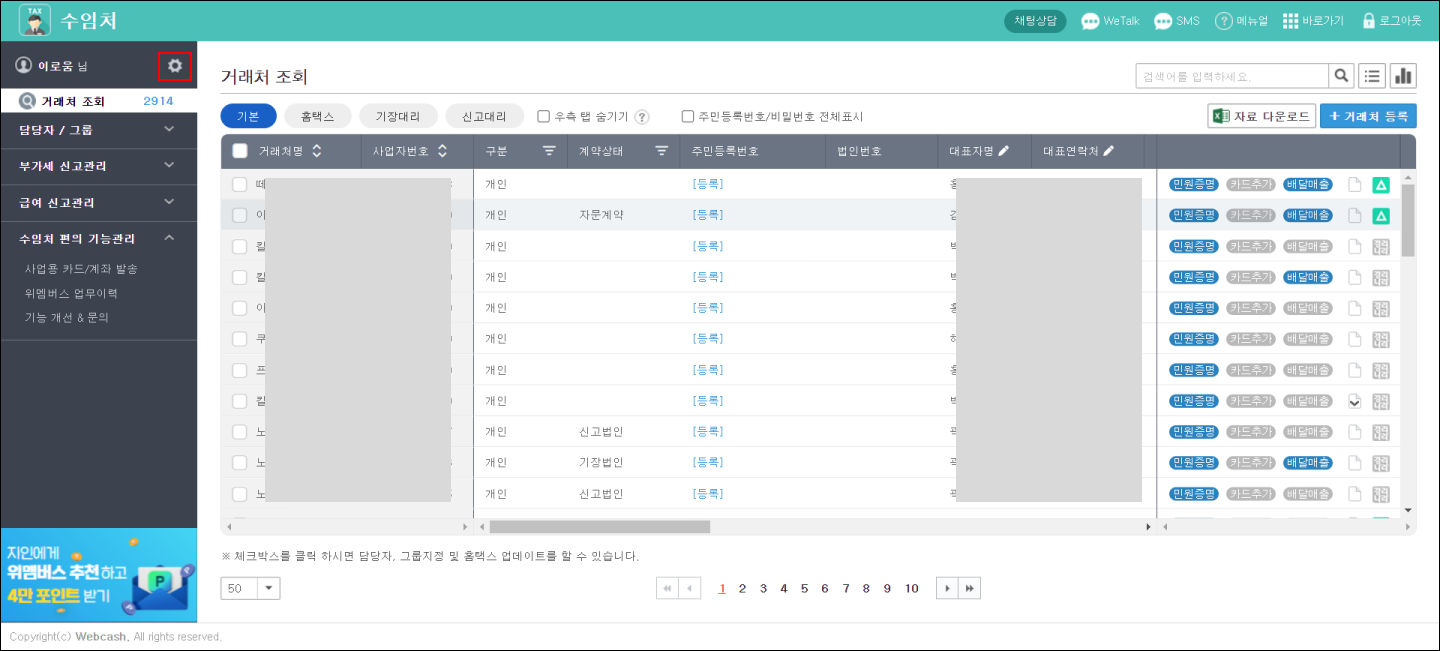Open the 바로가기 grid shortcut icon
This screenshot has height=651, width=1440.
(x=1290, y=21)
